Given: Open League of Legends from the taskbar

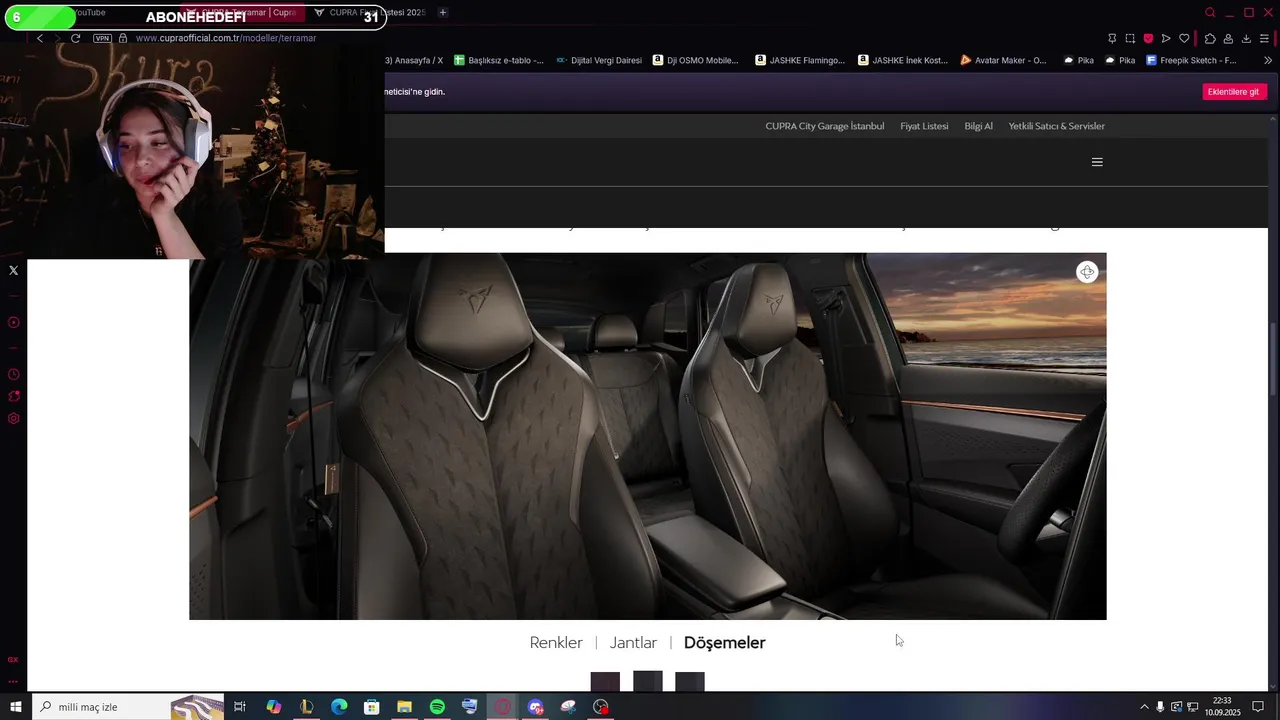Looking at the screenshot, I should tap(306, 707).
